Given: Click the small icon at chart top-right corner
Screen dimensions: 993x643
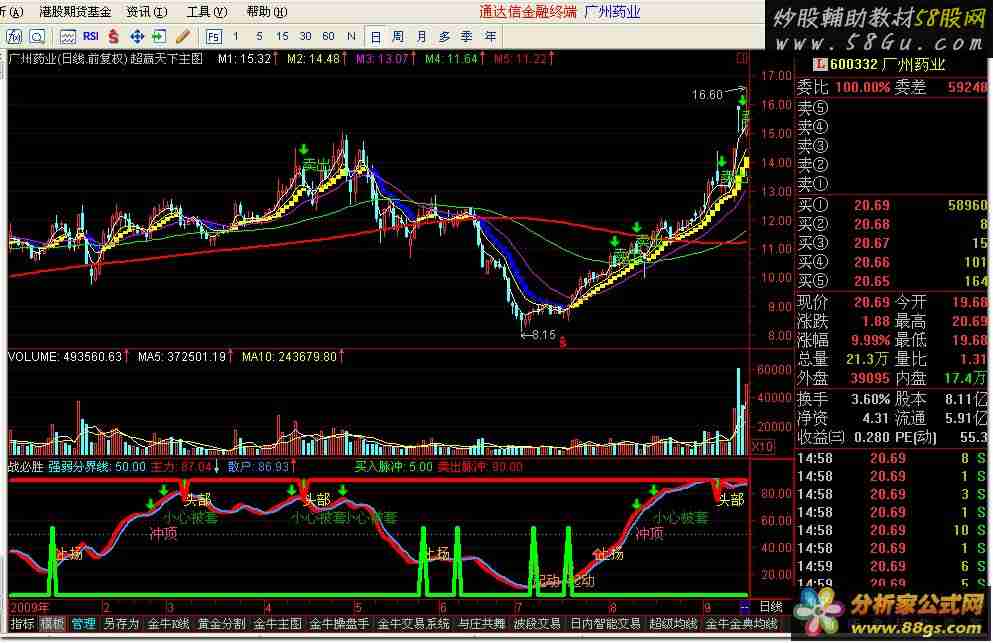Looking at the screenshot, I should pyautogui.click(x=742, y=58).
